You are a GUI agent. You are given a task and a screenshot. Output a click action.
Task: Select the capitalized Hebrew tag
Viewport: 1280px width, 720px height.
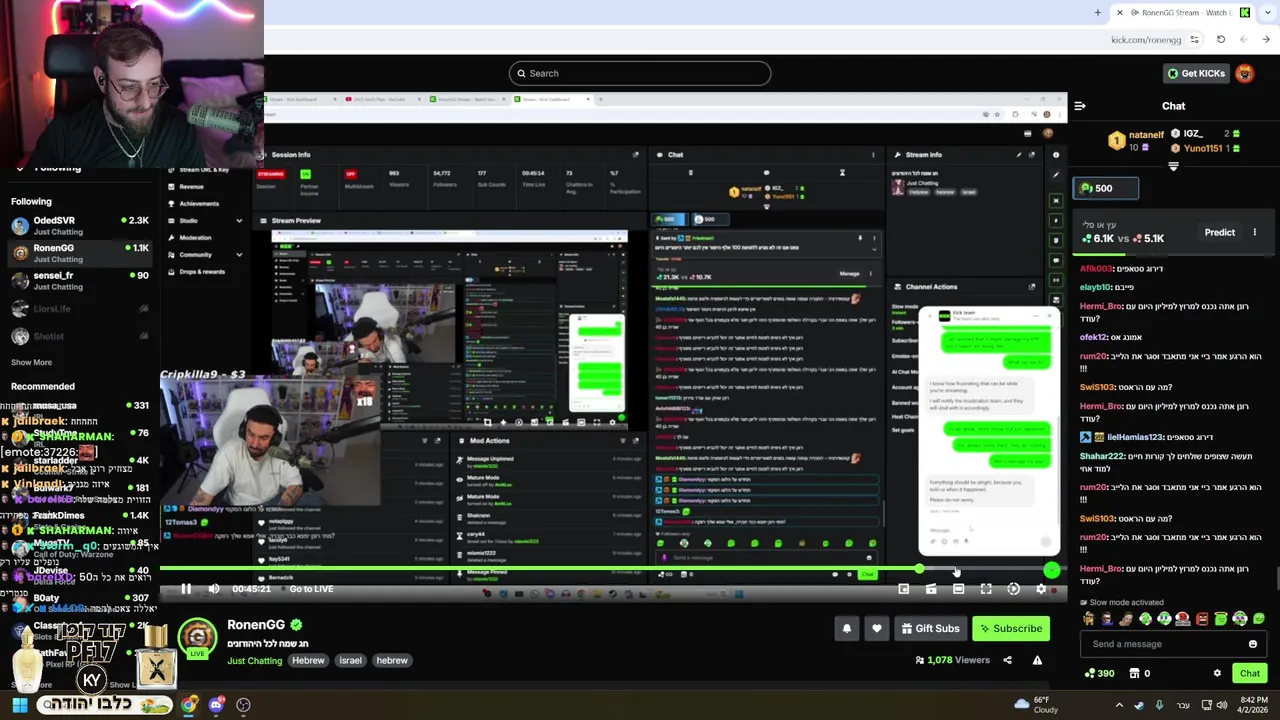click(x=308, y=661)
